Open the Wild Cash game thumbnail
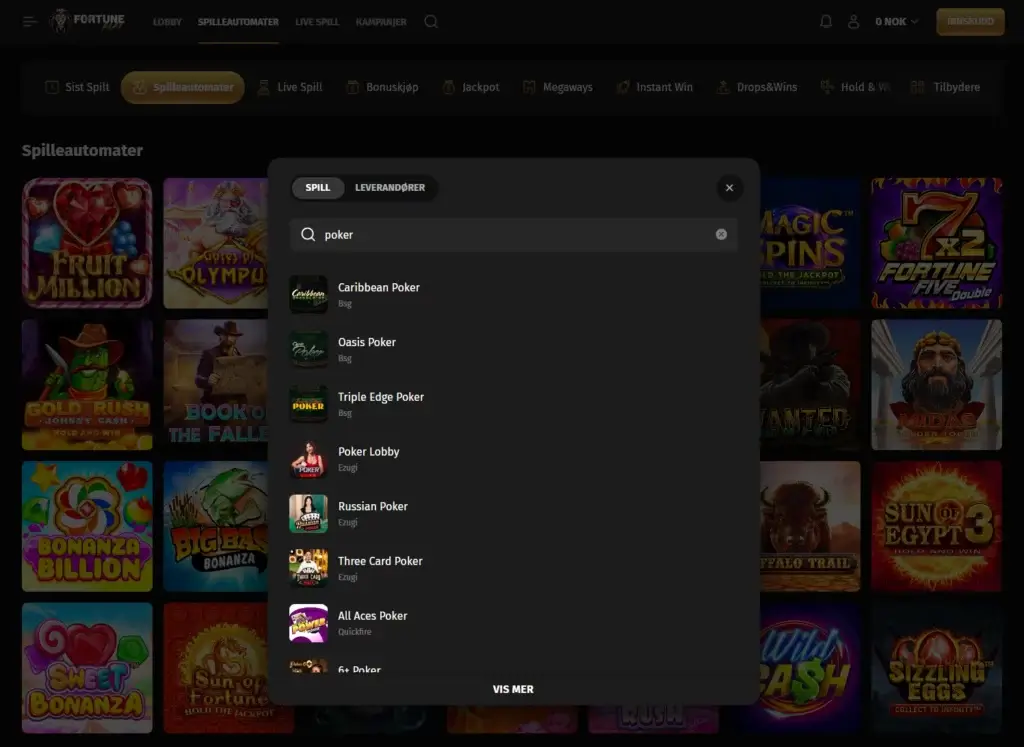1024x747 pixels. (x=810, y=667)
